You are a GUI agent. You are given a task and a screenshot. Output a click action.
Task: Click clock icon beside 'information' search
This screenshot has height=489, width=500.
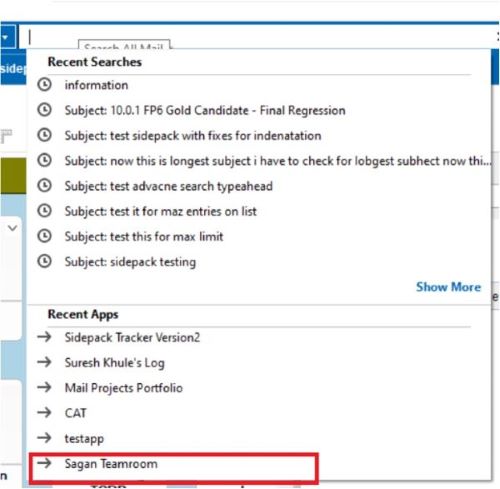pos(44,85)
